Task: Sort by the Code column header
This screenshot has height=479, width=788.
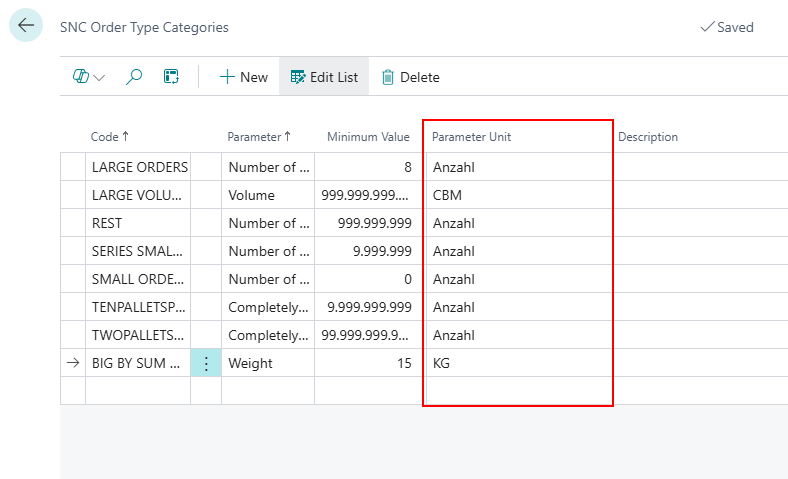Action: 110,137
